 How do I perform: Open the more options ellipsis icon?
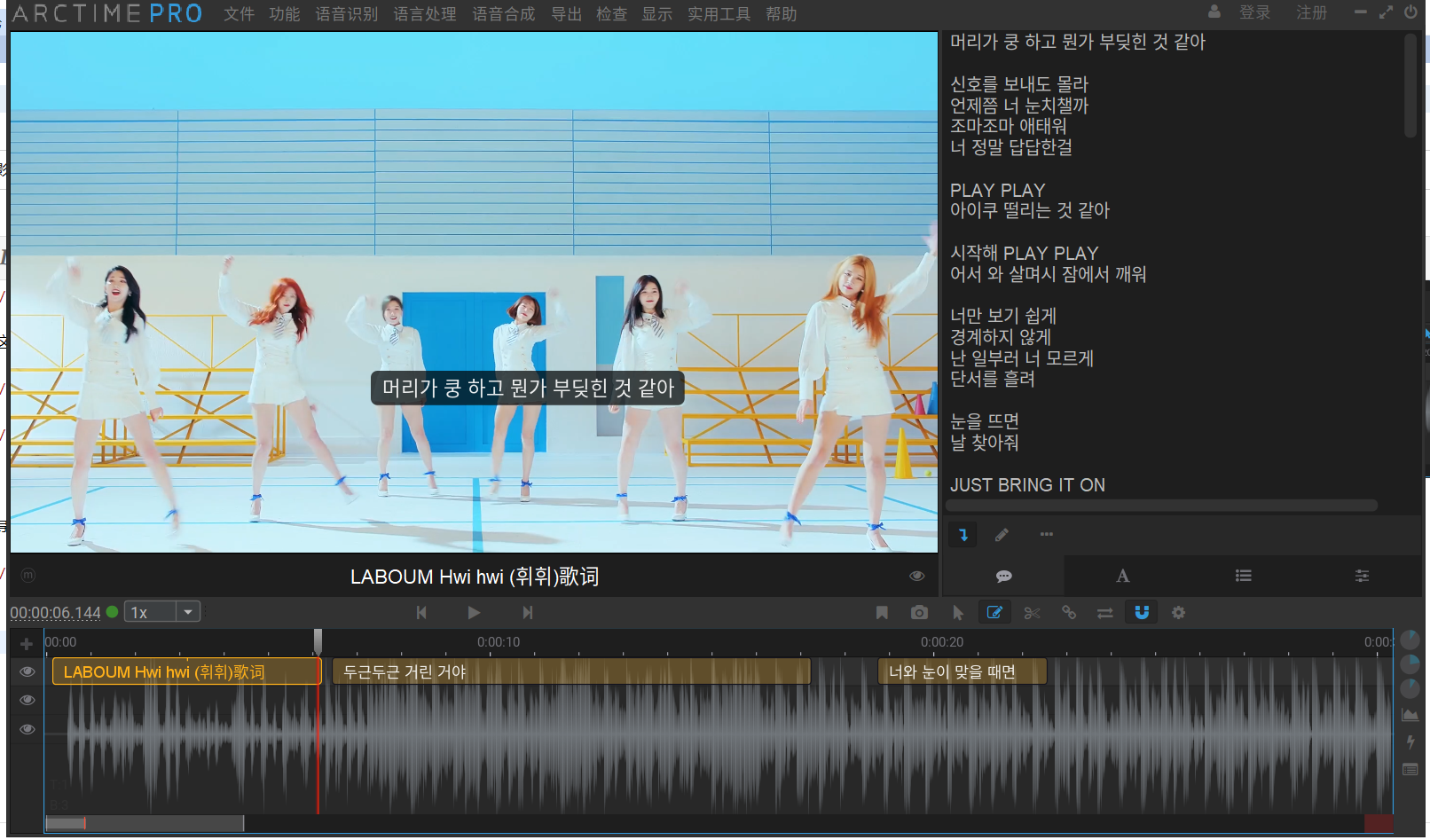[x=1047, y=534]
